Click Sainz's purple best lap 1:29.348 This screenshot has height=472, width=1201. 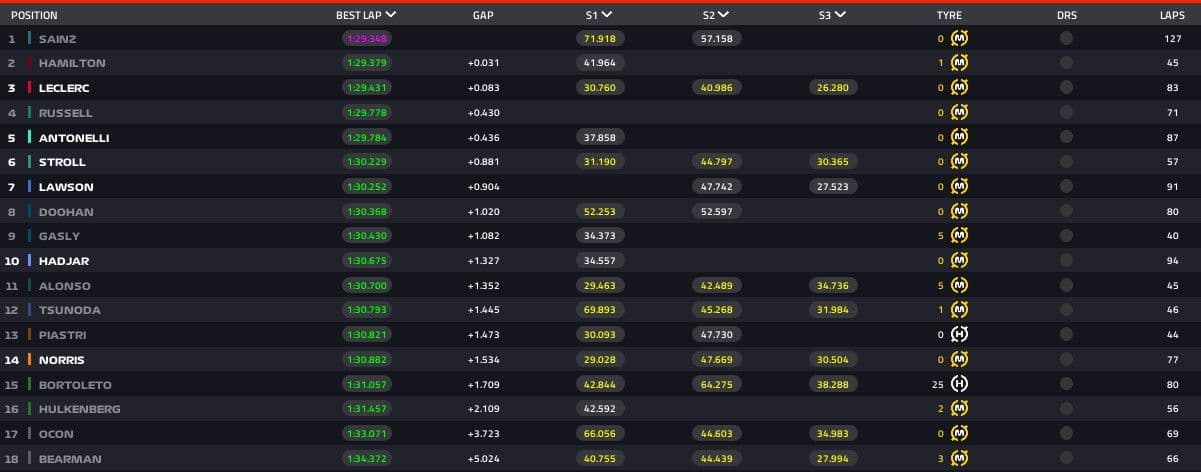click(x=366, y=38)
